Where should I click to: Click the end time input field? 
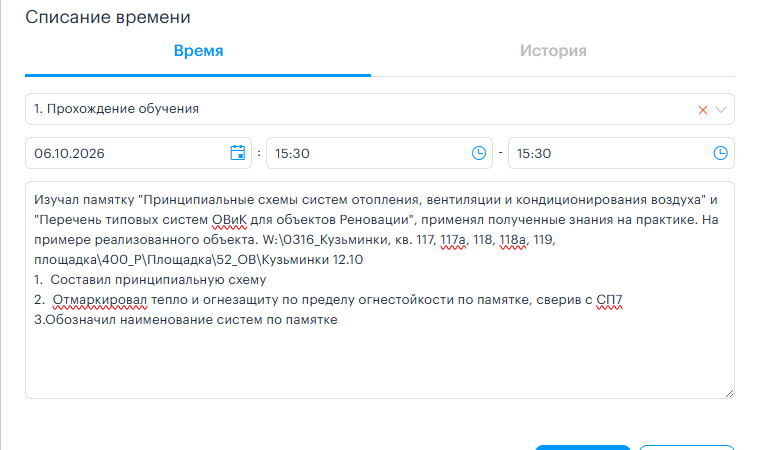[621, 153]
